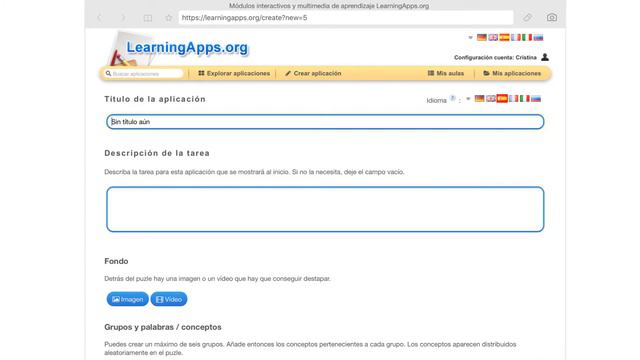Screen dimensions: 640x360
Task: Select the Italian flag in the top header
Action: [527, 38]
